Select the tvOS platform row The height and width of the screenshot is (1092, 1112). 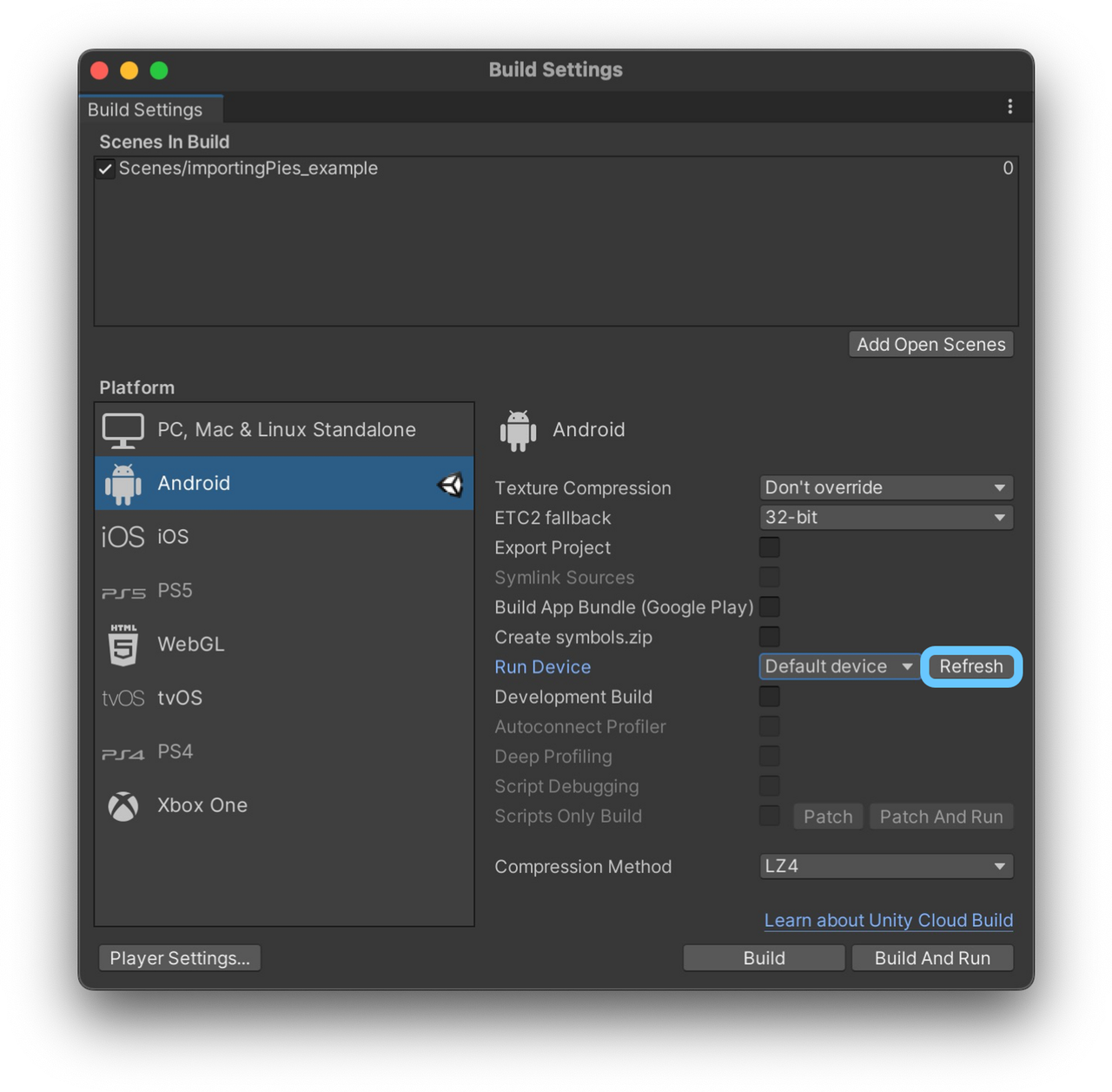[284, 698]
